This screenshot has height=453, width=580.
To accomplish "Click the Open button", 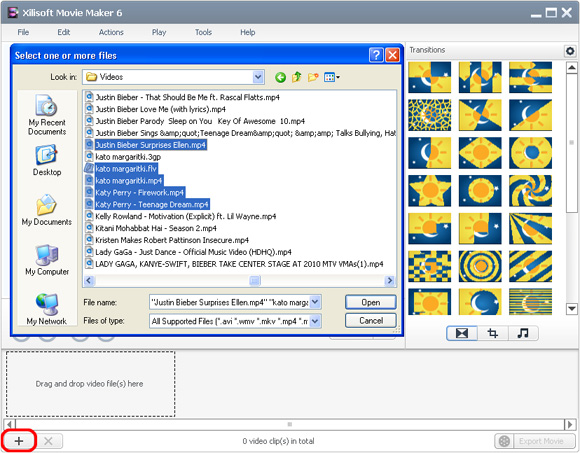I will [371, 302].
